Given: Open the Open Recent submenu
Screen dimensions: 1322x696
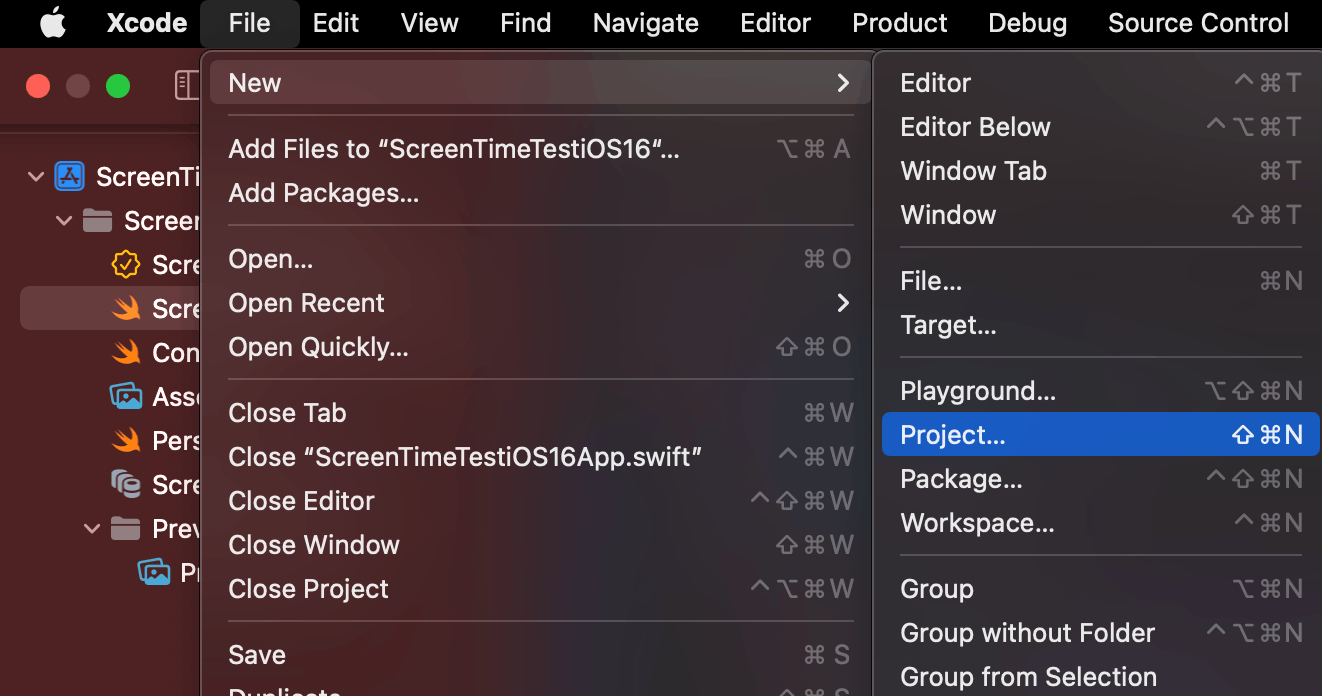Looking at the screenshot, I should pos(305,303).
